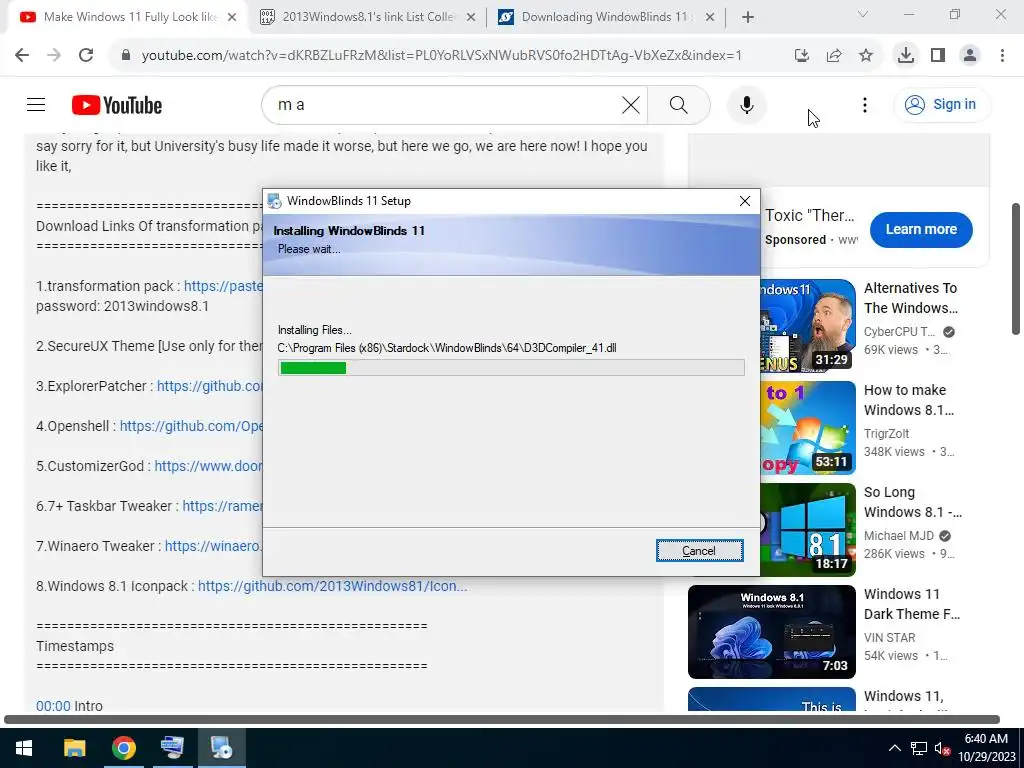Click the share page icon in address bar

click(834, 56)
